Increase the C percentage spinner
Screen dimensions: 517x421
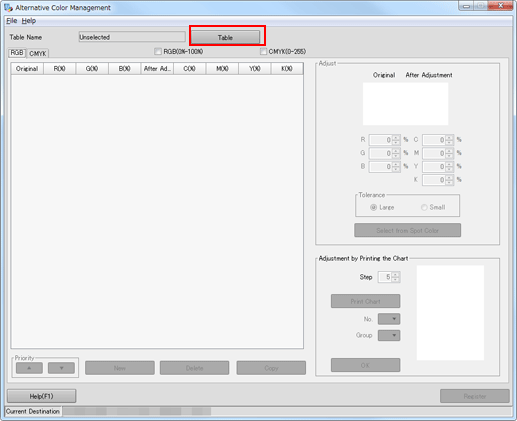[449, 137]
